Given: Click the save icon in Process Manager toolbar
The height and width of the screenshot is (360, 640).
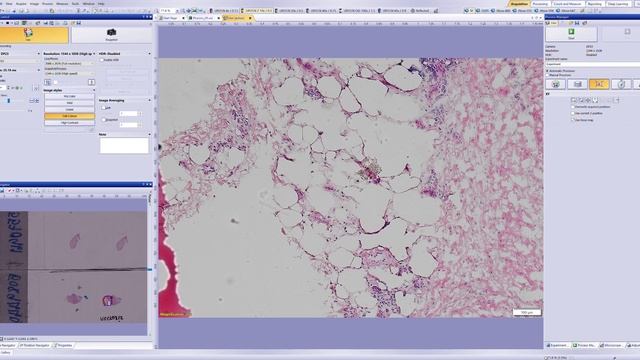Looking at the screenshot, I should [x=577, y=23].
